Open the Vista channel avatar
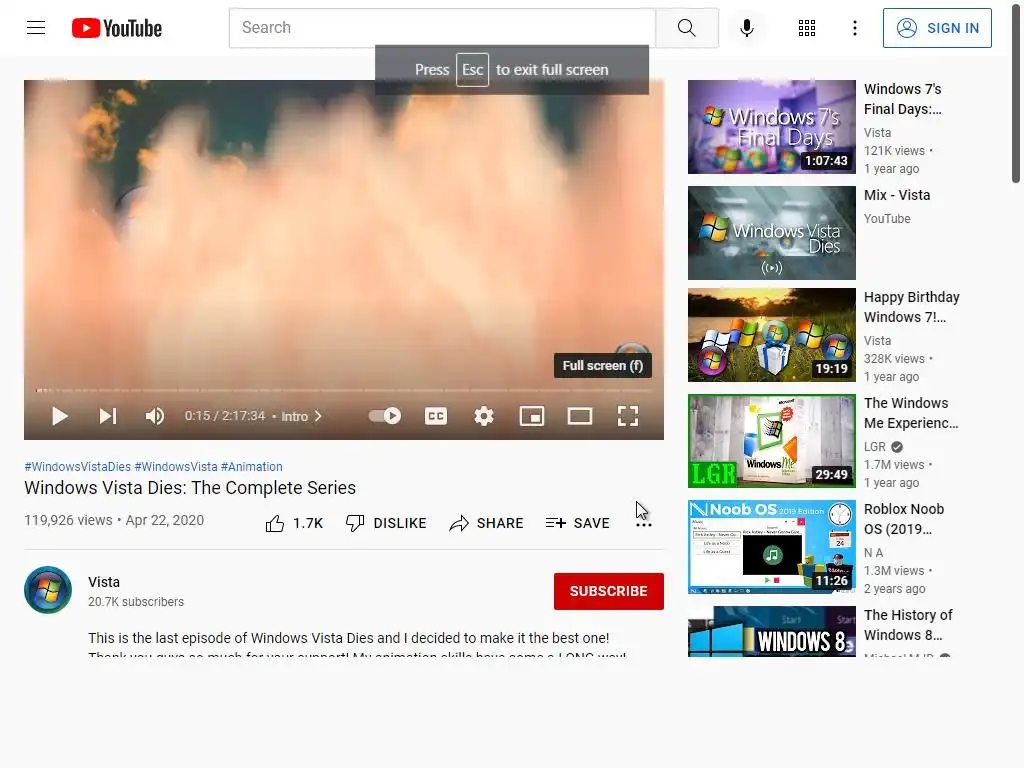The image size is (1024, 768). (48, 590)
